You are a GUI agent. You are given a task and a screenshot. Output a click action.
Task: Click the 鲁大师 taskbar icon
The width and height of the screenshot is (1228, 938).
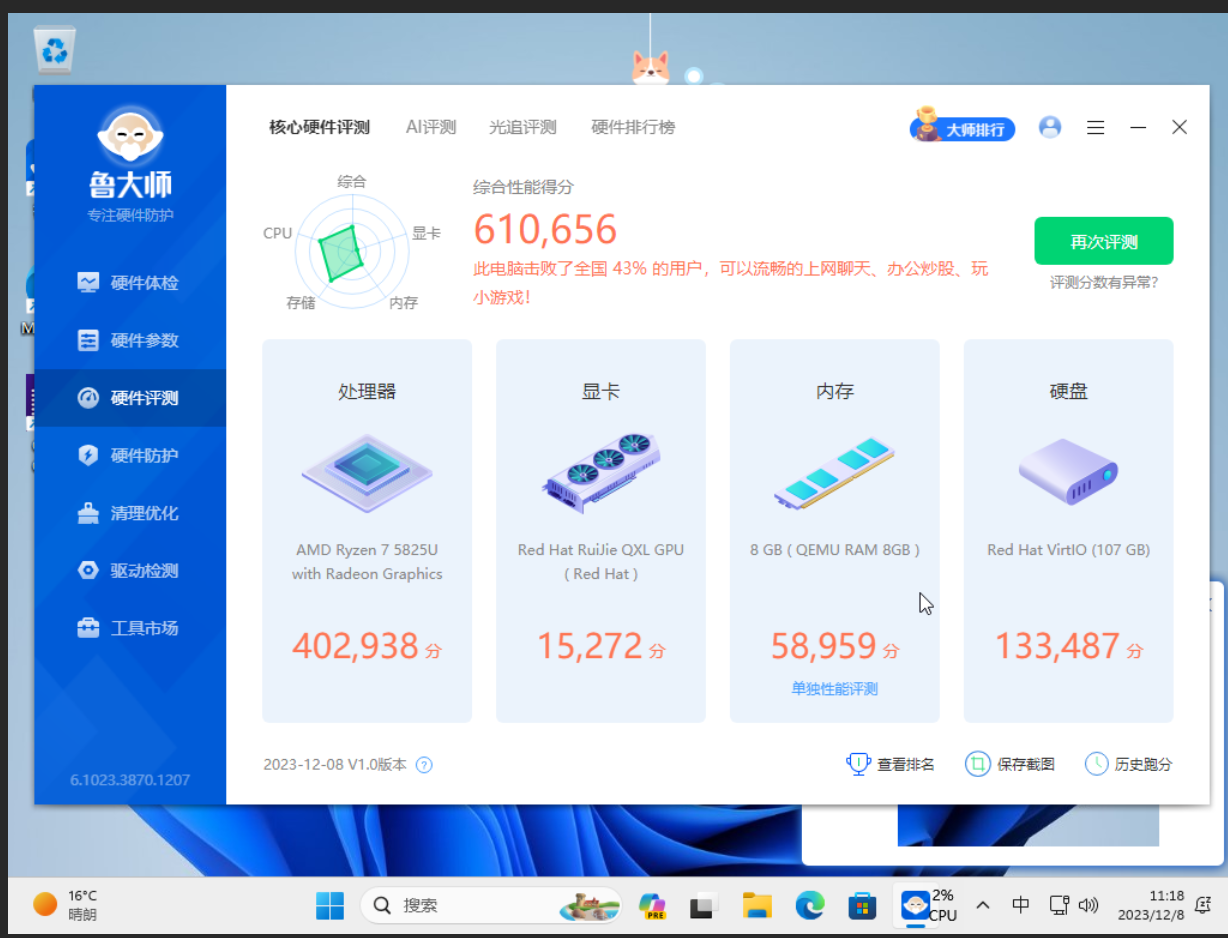[915, 906]
